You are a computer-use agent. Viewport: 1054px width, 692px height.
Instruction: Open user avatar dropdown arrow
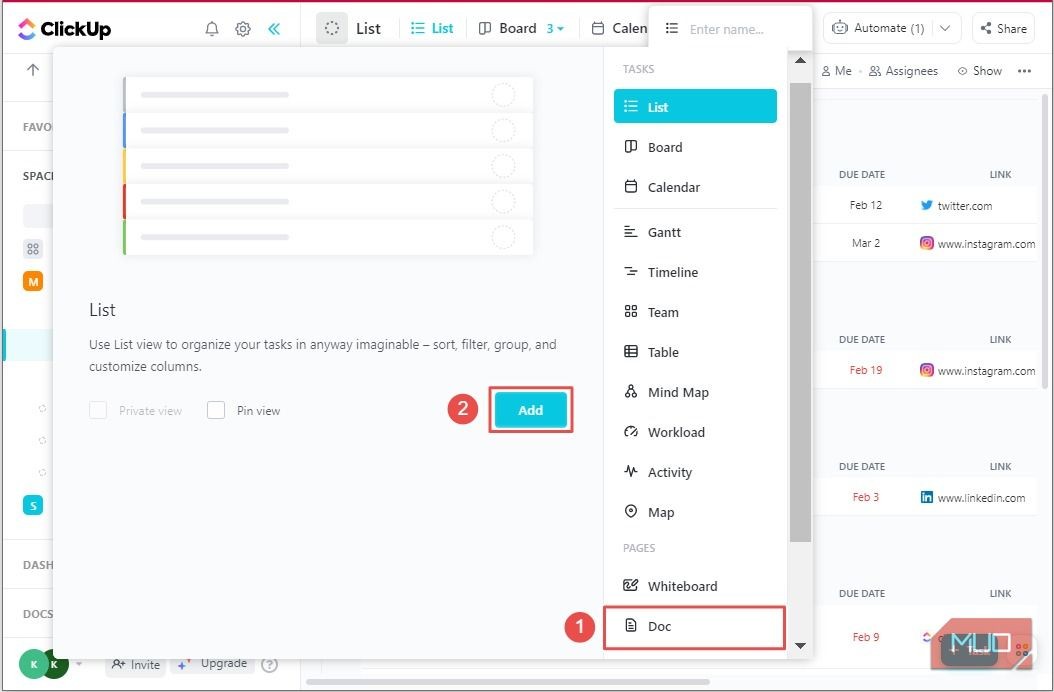tap(79, 664)
